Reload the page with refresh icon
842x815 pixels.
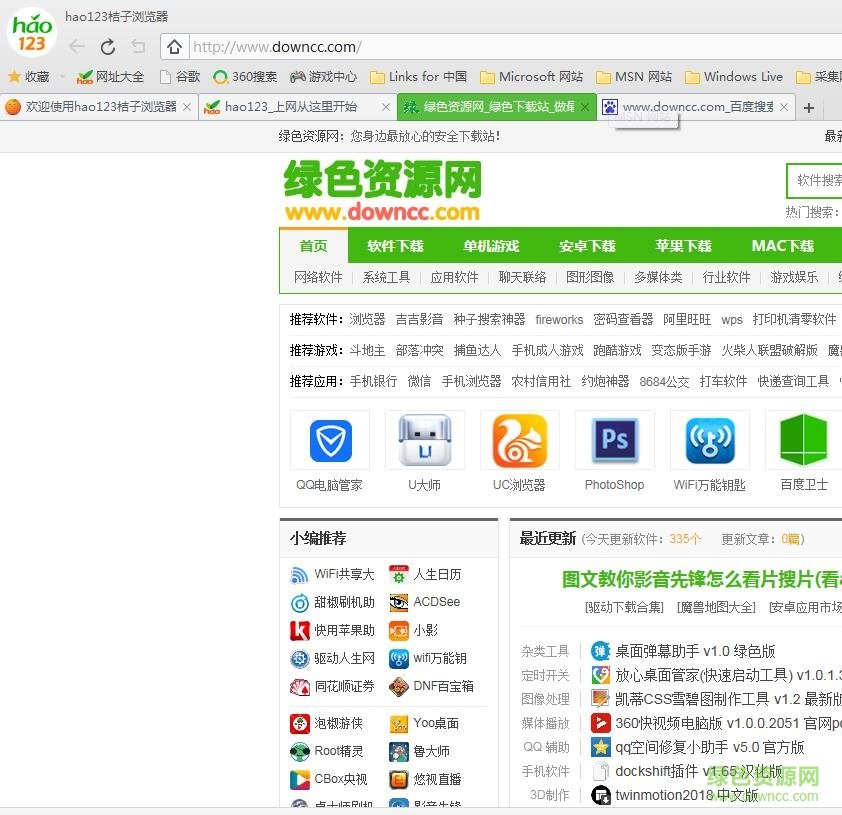point(108,47)
